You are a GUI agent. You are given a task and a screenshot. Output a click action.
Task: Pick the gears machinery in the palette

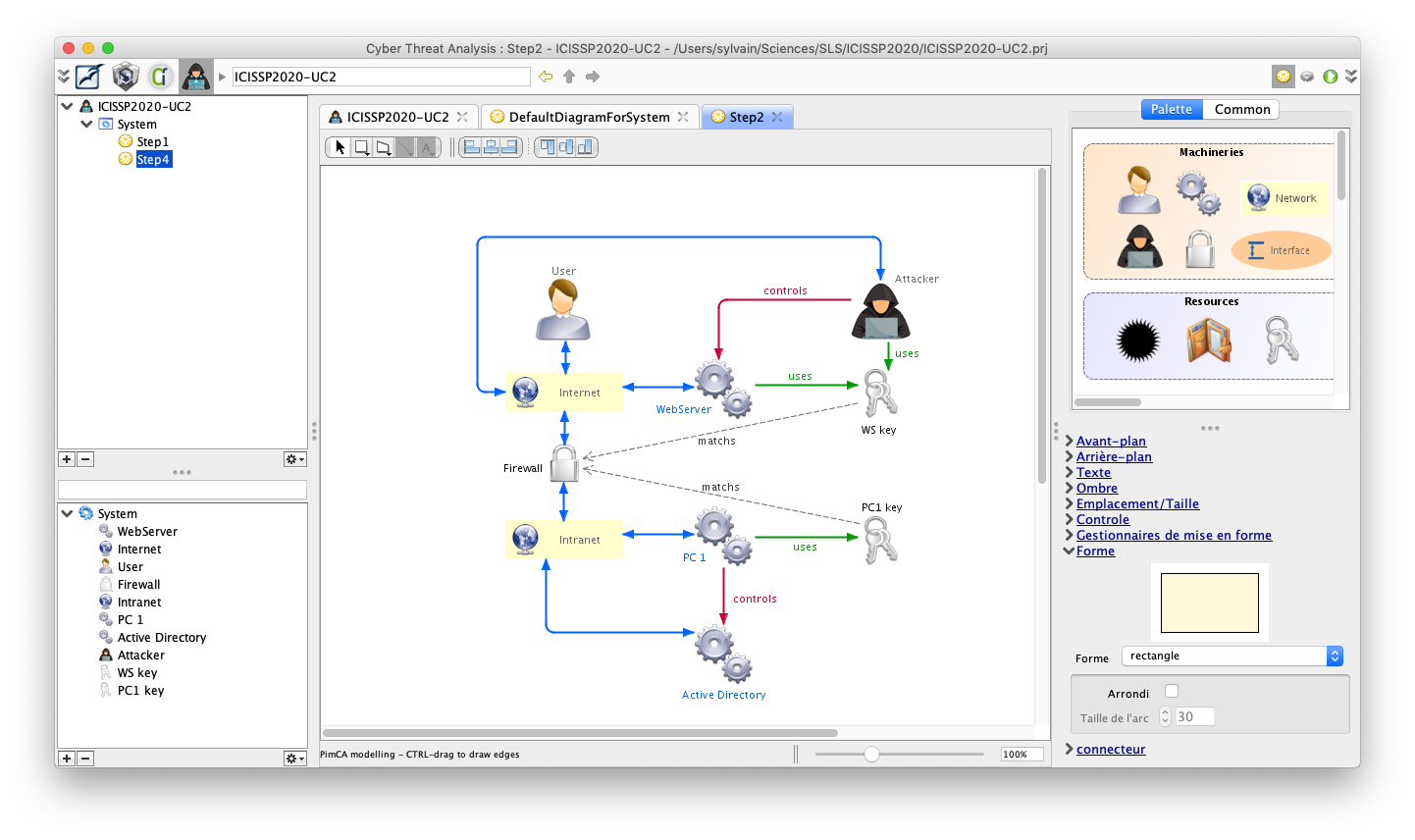coord(1198,193)
